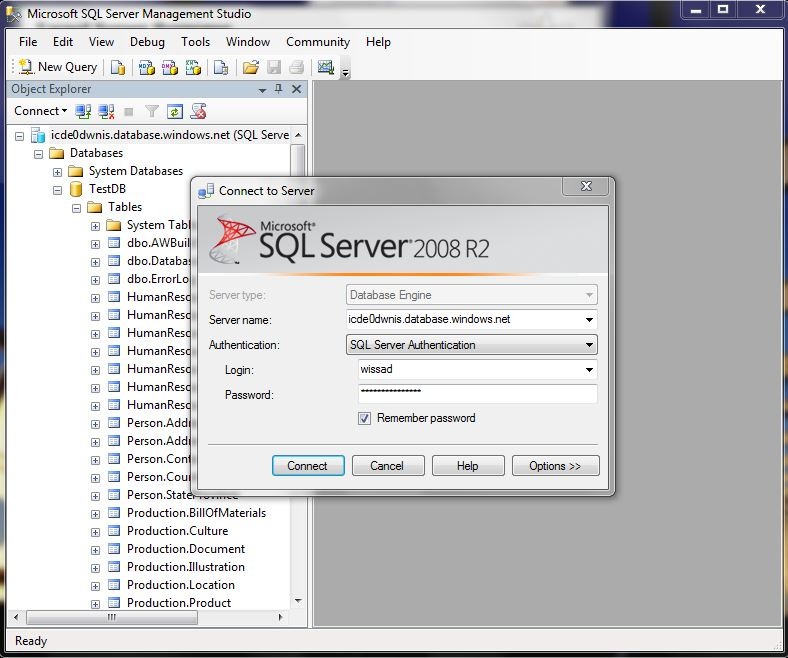Viewport: 788px width, 658px height.
Task: Click the Analysis Services DMX Query icon
Action: pyautogui.click(x=170, y=67)
